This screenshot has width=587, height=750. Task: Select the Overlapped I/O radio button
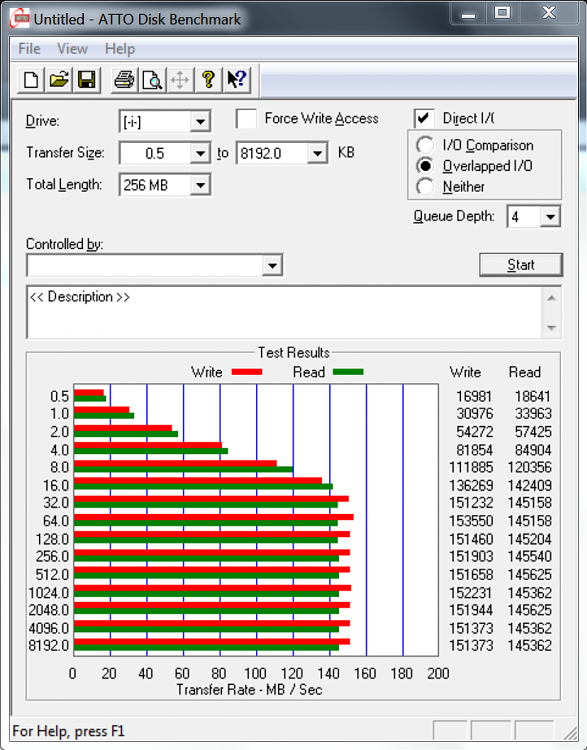click(425, 166)
